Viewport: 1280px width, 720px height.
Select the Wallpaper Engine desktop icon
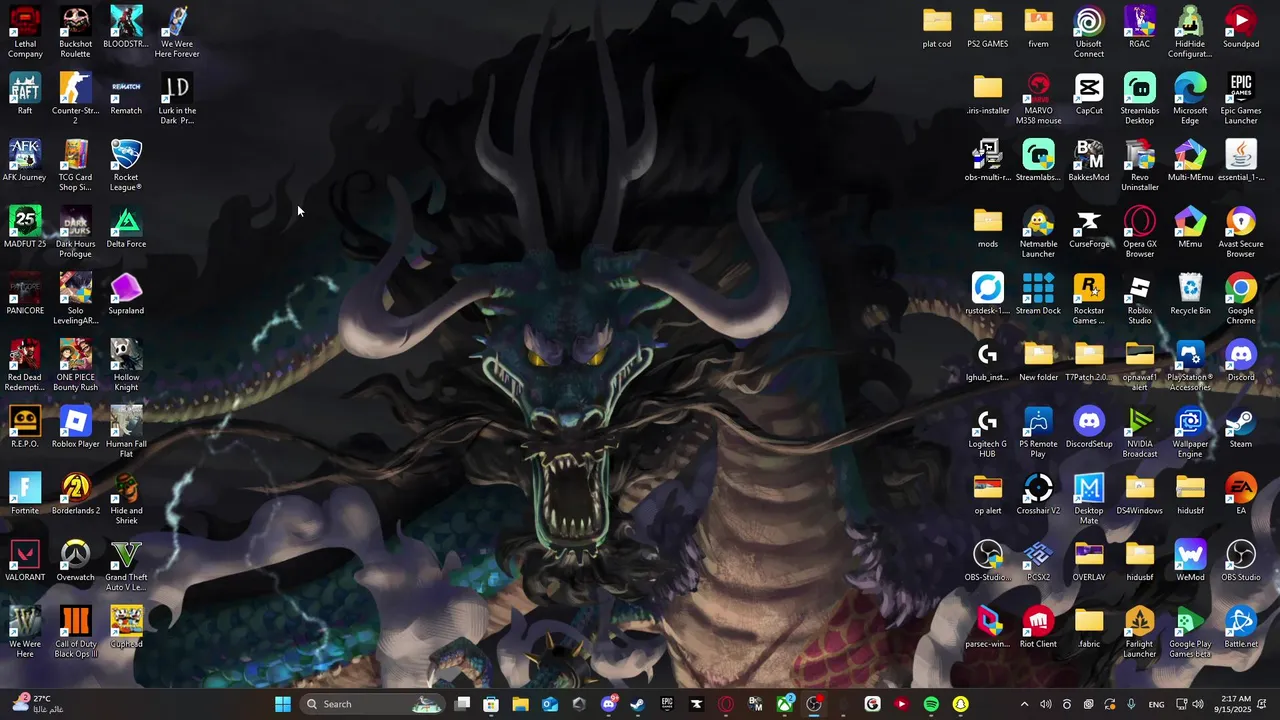[1190, 433]
